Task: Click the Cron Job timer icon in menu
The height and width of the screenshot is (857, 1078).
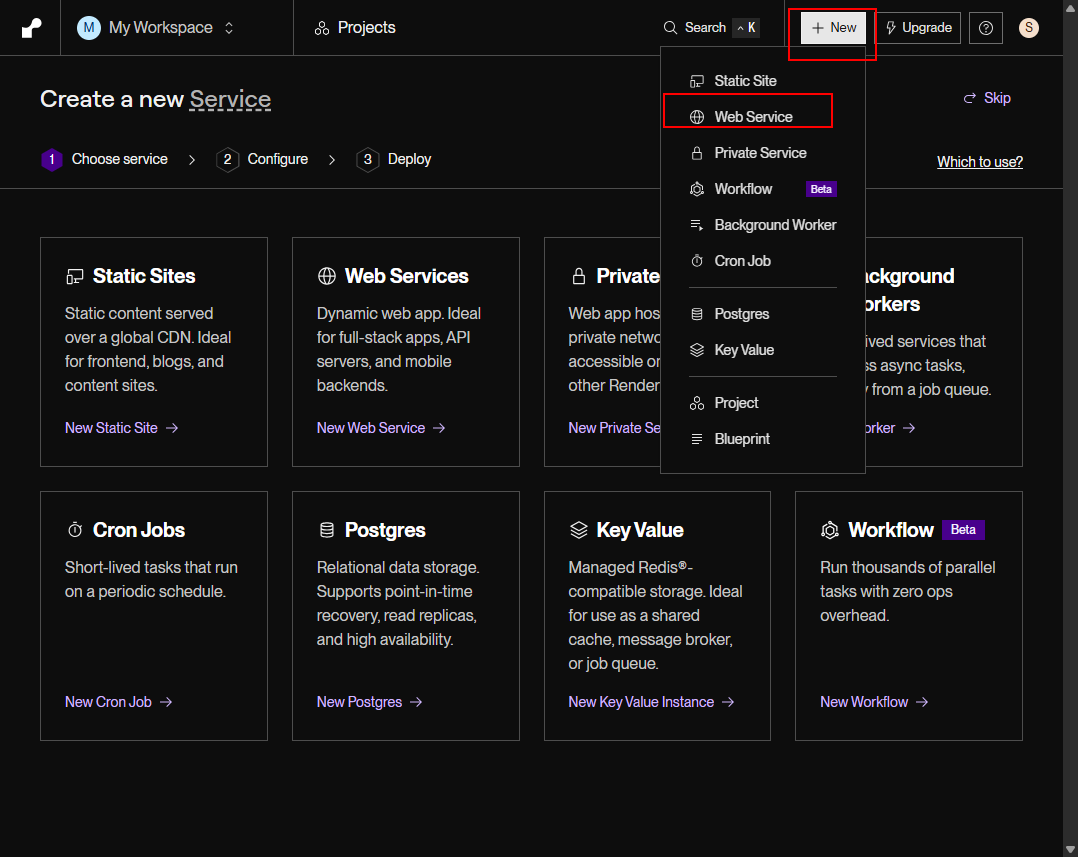Action: [x=696, y=261]
